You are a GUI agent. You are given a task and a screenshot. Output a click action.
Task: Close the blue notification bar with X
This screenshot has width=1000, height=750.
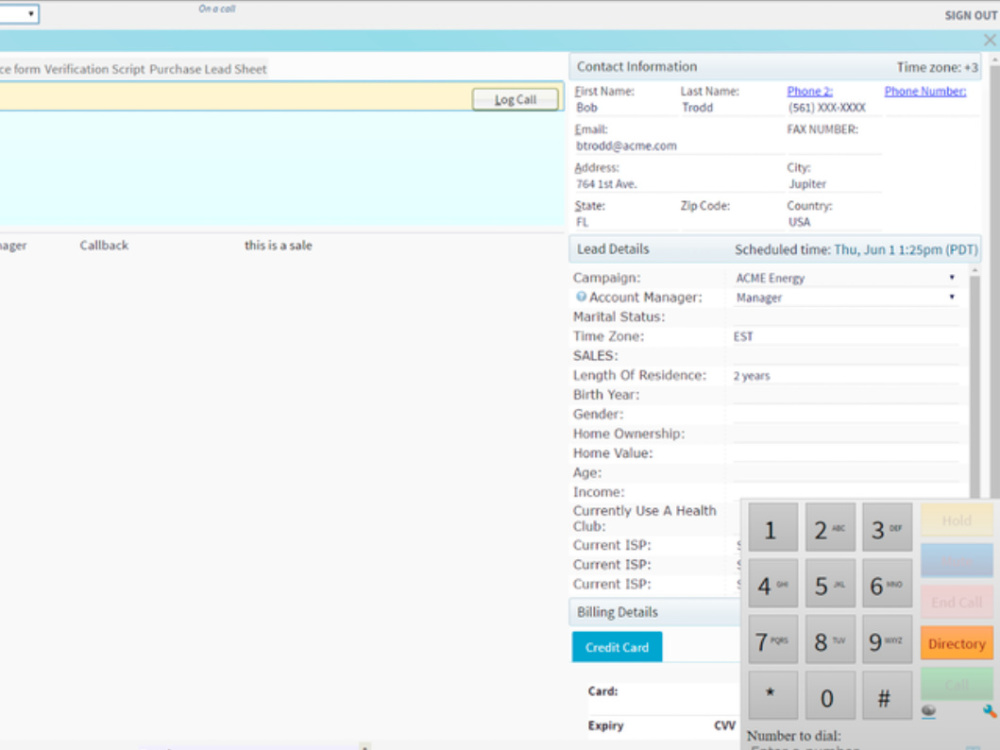pyautogui.click(x=989, y=41)
